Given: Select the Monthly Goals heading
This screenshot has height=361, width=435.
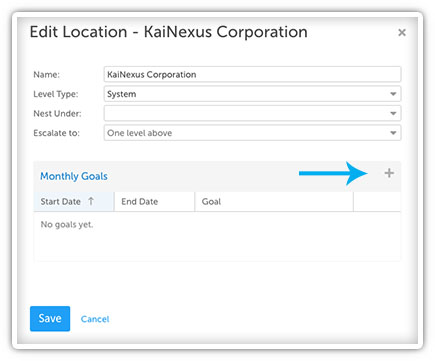Looking at the screenshot, I should pos(74,176).
